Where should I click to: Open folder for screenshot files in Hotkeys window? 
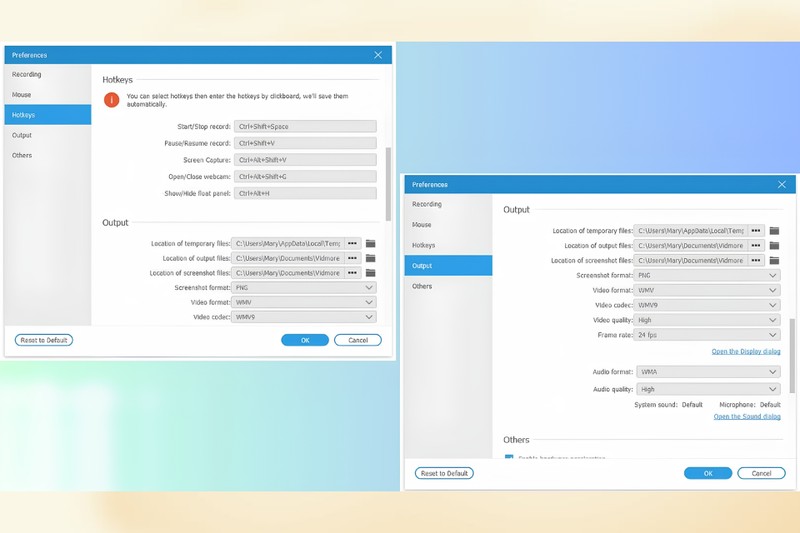click(370, 273)
